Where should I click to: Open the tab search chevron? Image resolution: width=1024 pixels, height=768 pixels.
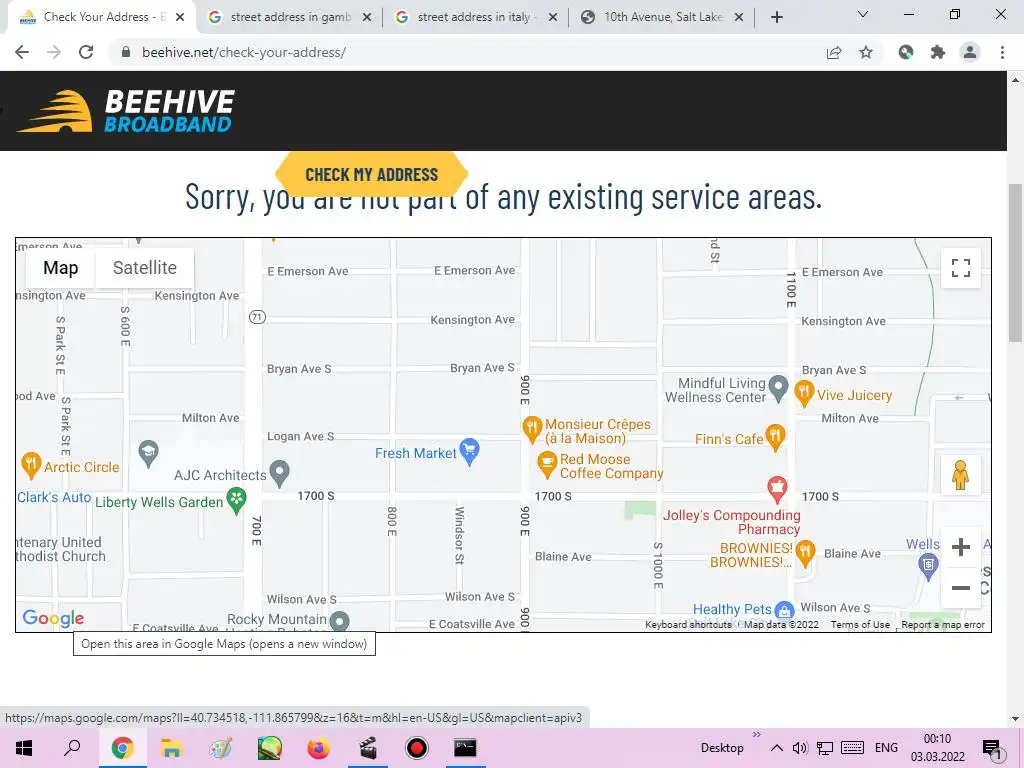pyautogui.click(x=863, y=14)
